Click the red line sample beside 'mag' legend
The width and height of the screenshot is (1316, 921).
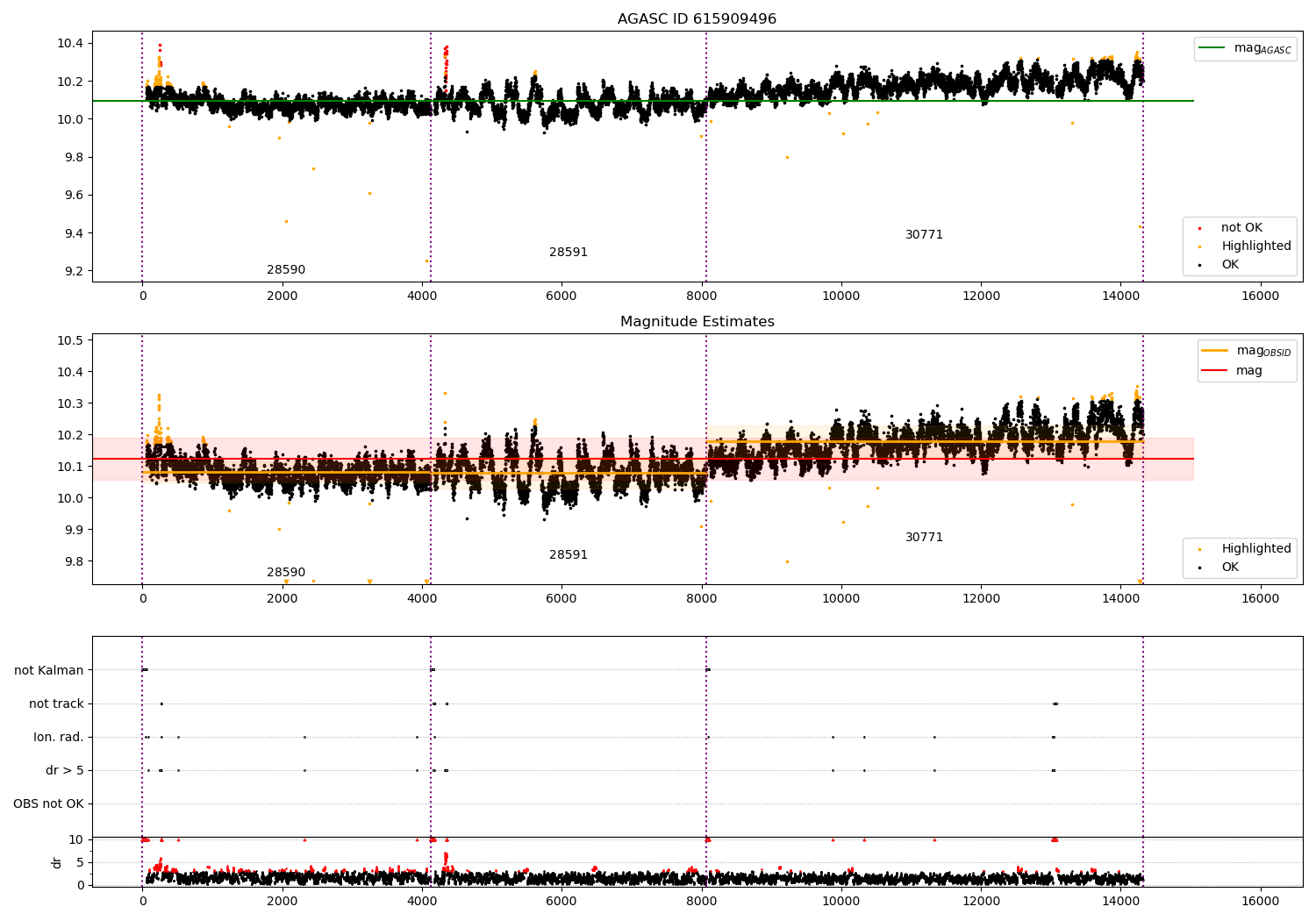(1214, 371)
